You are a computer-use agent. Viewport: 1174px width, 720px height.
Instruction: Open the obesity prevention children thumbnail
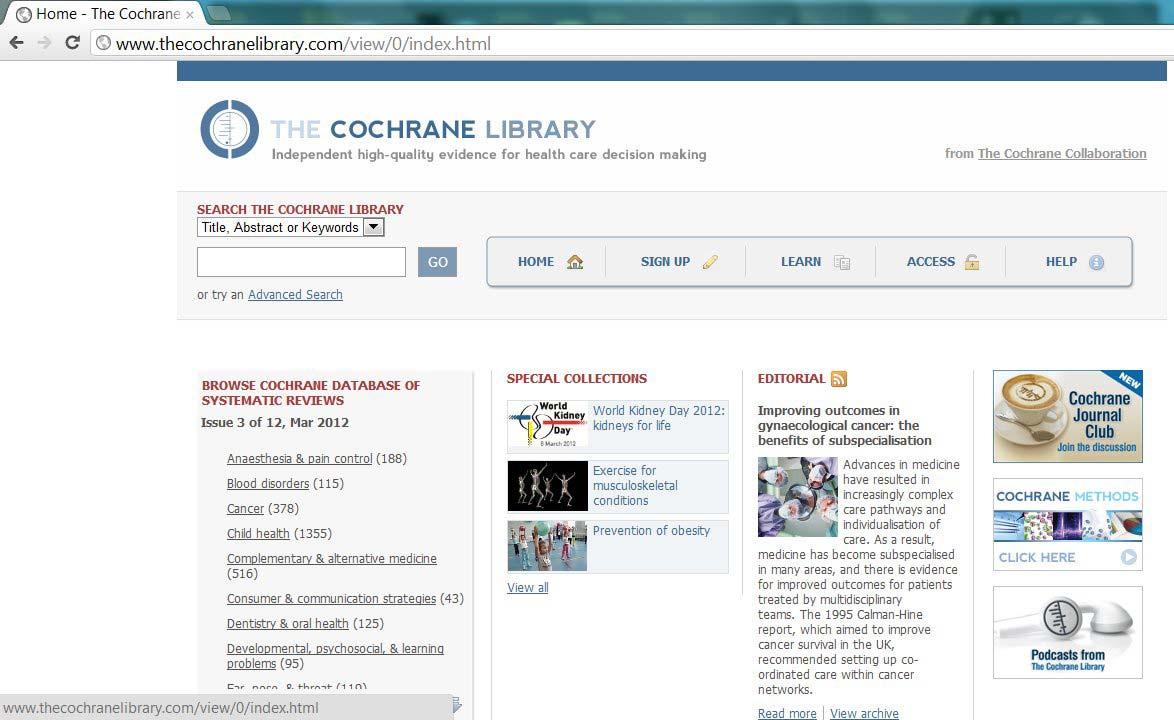coord(547,546)
